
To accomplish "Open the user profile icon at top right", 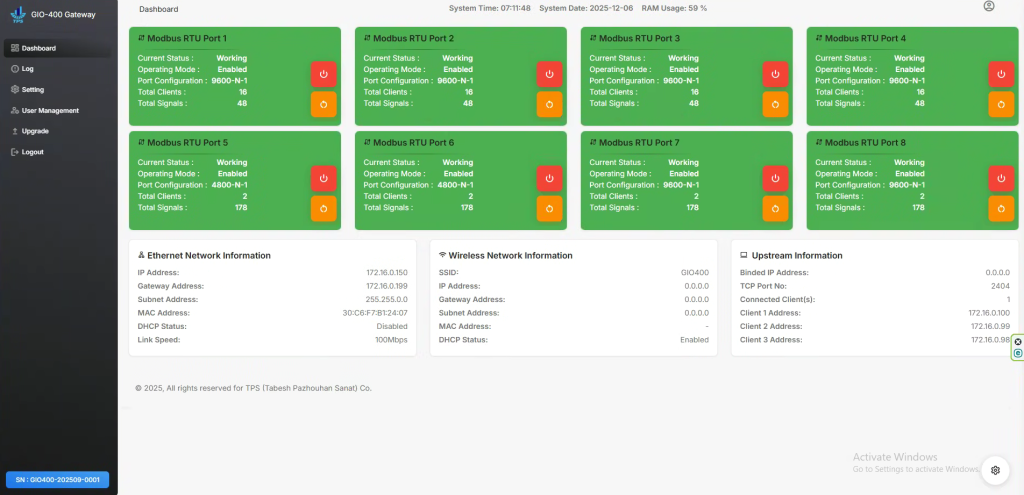I will [989, 7].
